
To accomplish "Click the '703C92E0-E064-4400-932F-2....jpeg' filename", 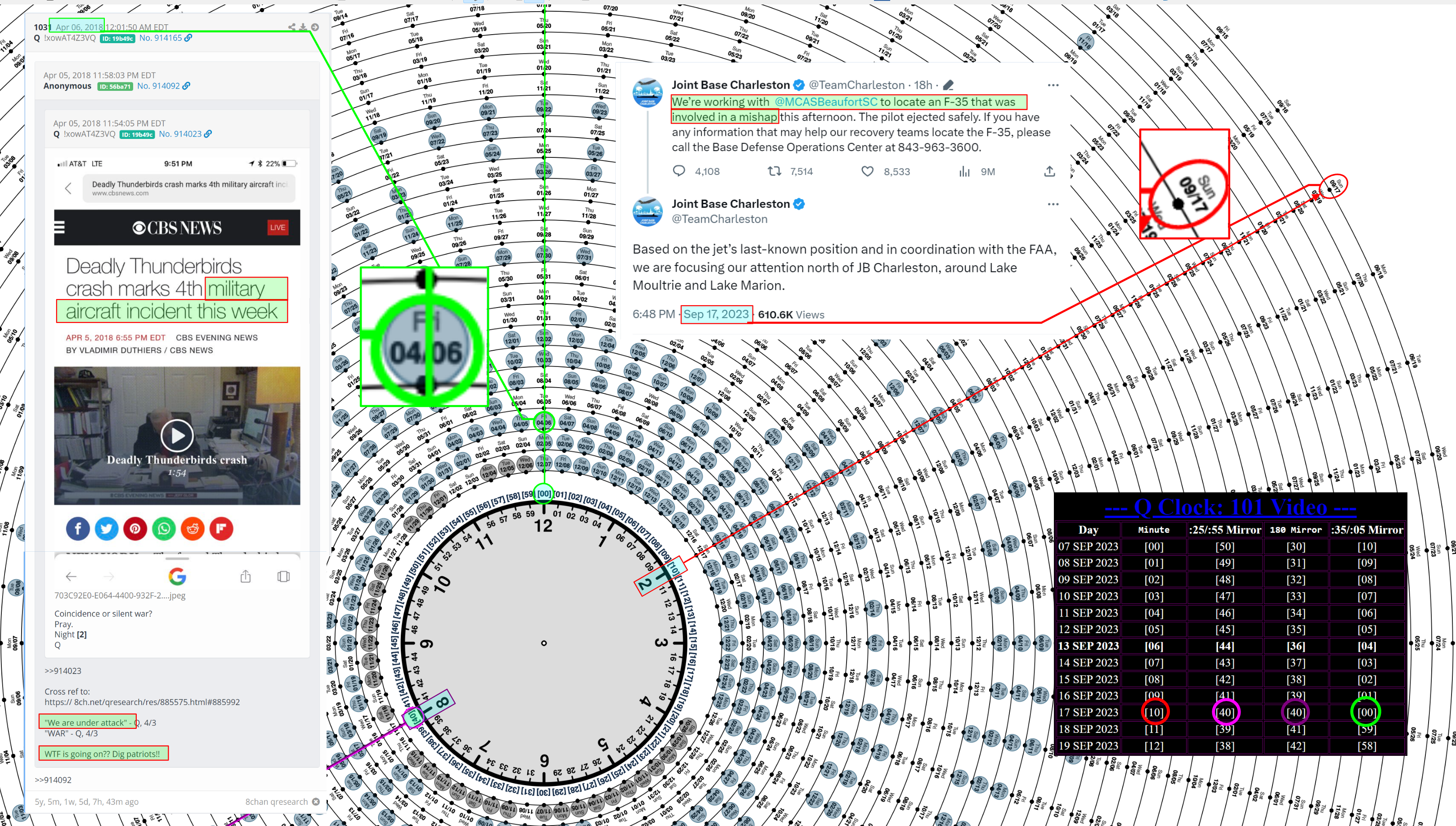I will click(120, 595).
